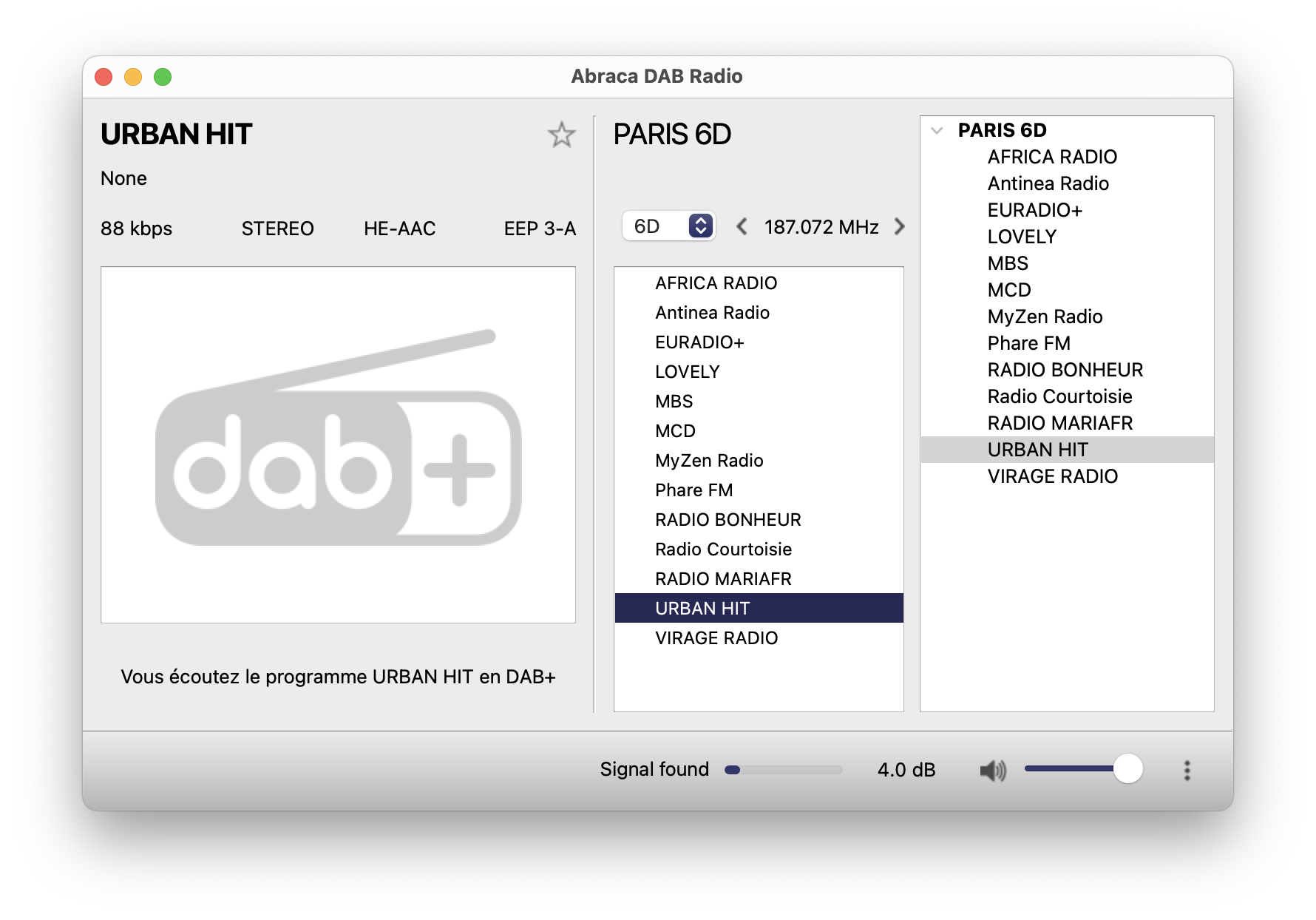
Task: Choose Phare FM in the ensemble tree
Action: click(1067, 343)
